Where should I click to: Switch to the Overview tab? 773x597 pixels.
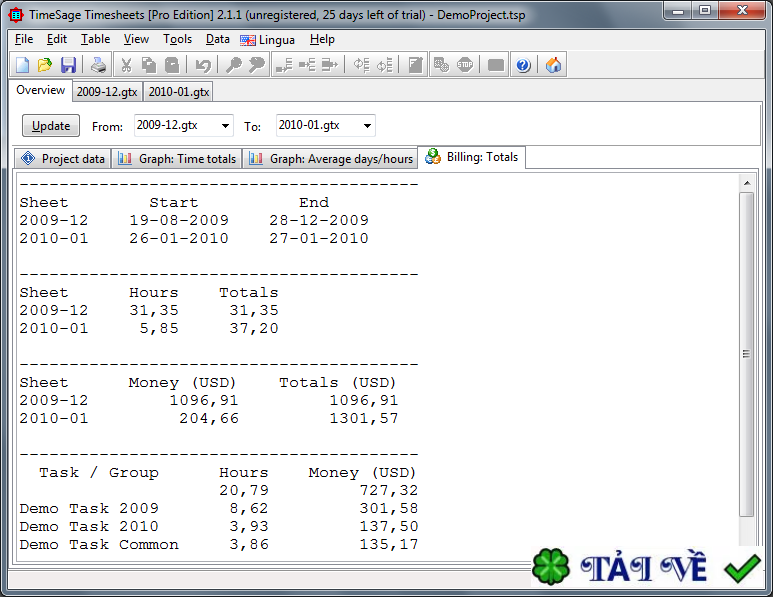point(40,90)
